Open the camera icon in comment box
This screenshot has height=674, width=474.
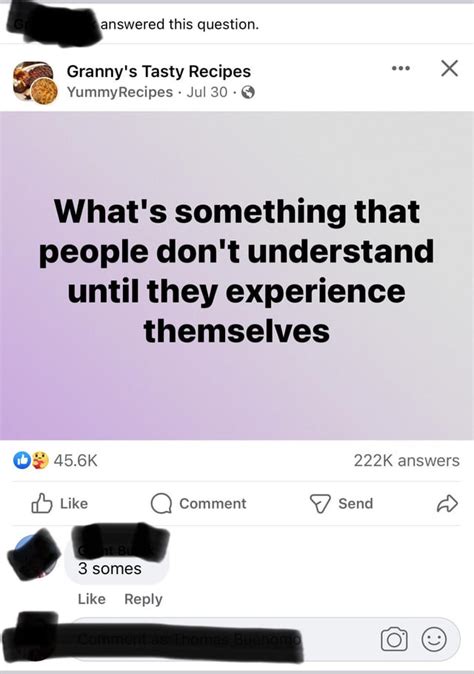pos(394,639)
